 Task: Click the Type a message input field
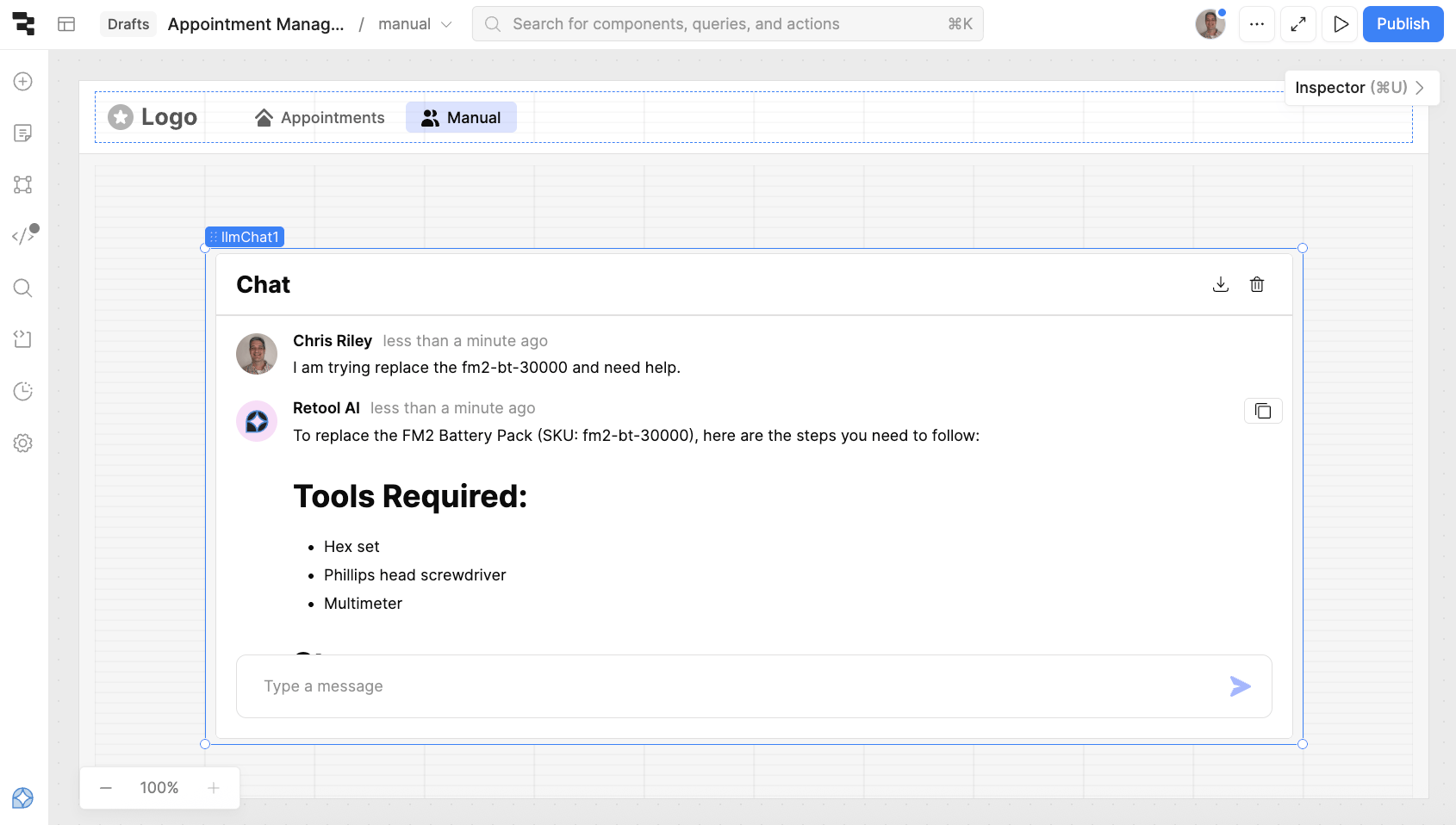[732, 686]
